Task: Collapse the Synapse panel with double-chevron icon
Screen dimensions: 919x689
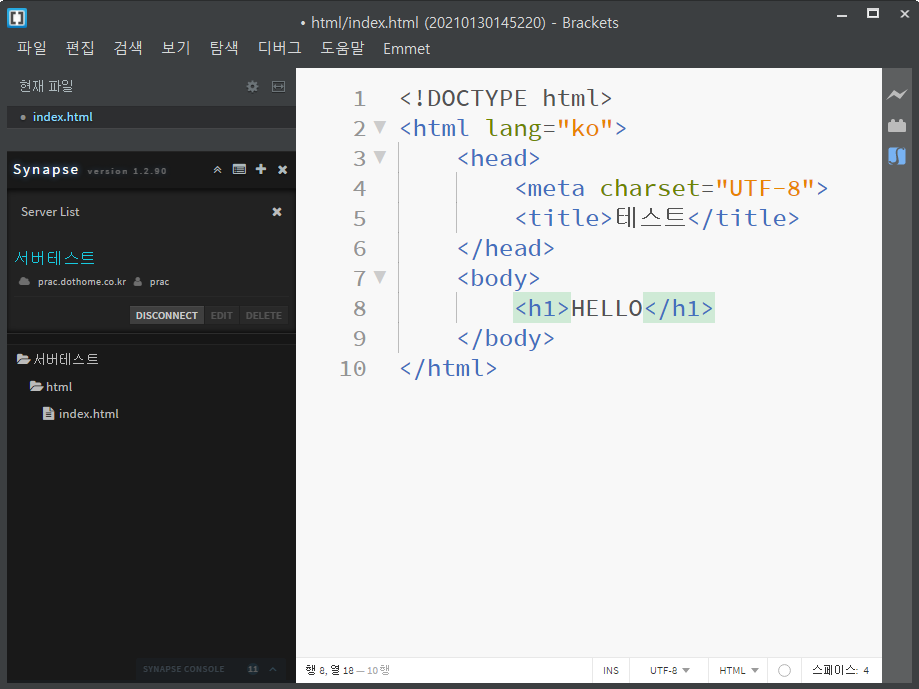Action: (x=217, y=169)
